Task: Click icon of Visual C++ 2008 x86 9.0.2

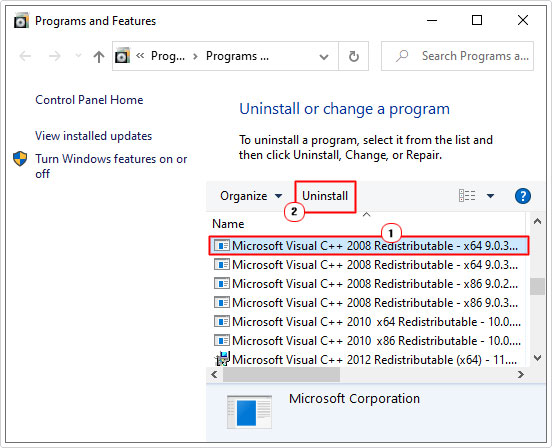Action: click(222, 283)
